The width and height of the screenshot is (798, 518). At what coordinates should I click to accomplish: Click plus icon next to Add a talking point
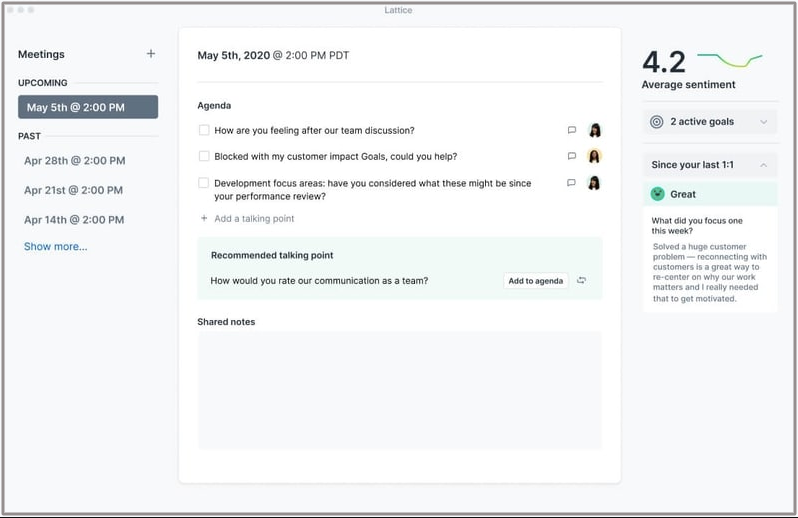204,218
